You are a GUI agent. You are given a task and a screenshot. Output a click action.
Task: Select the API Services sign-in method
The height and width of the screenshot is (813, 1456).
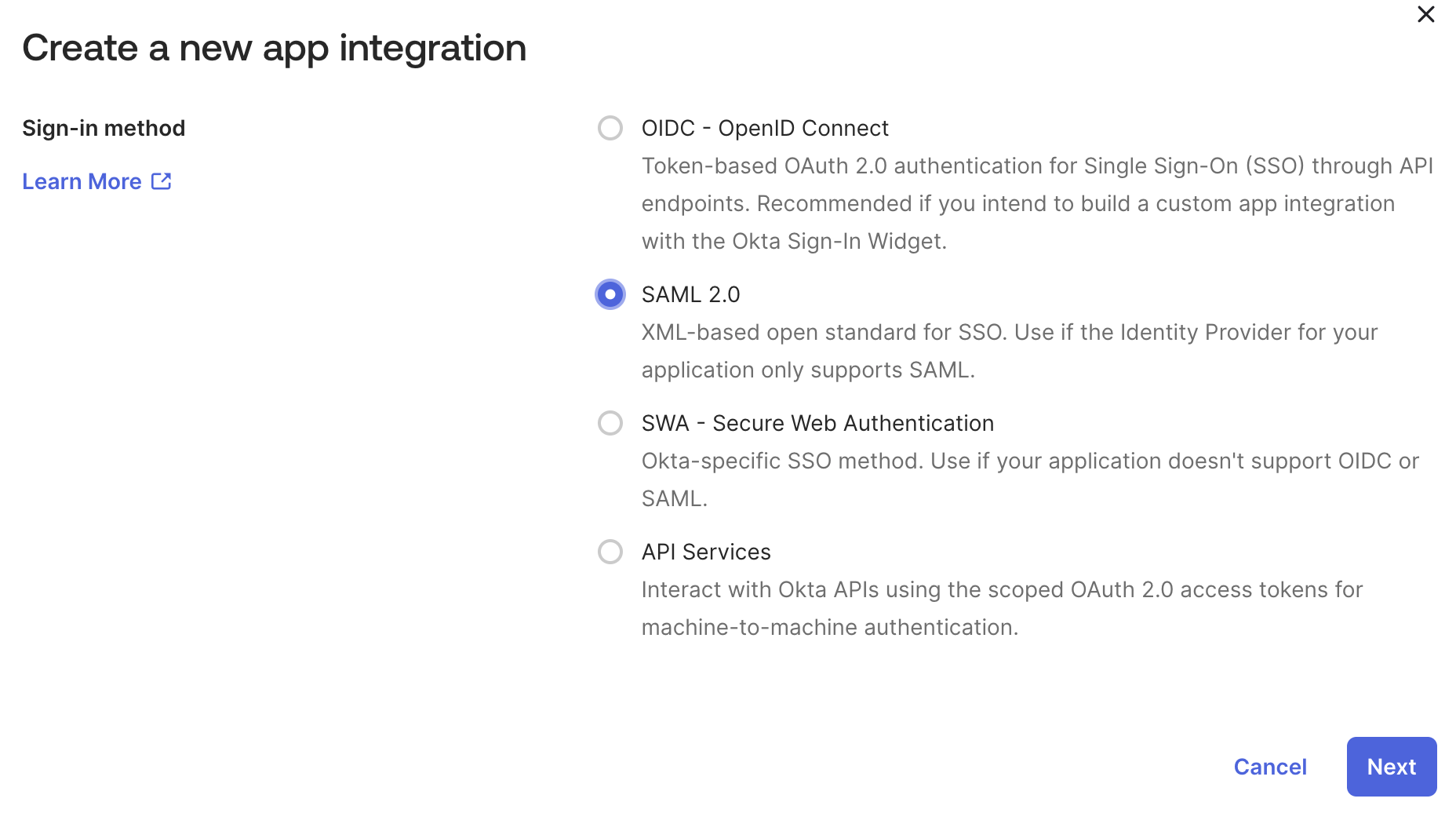[610, 552]
